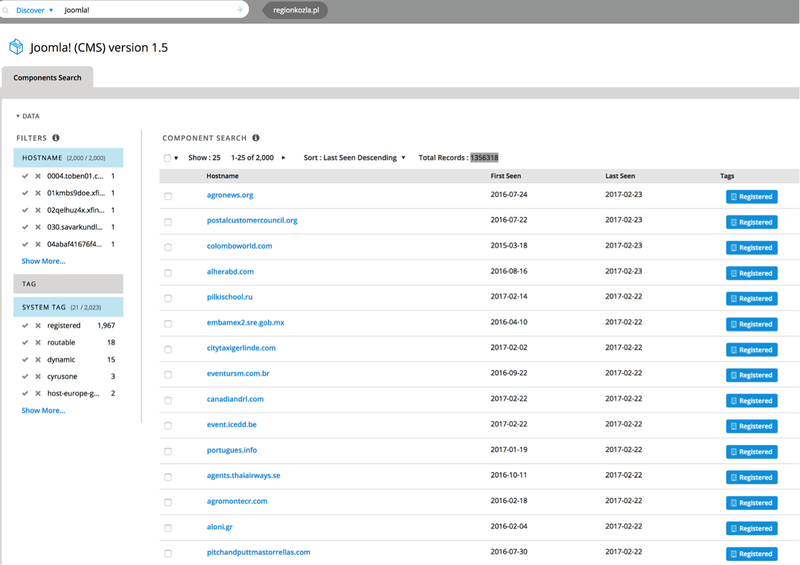
Task: Exclude hostname 0004.toben01 with X
Action: pyautogui.click(x=38, y=176)
